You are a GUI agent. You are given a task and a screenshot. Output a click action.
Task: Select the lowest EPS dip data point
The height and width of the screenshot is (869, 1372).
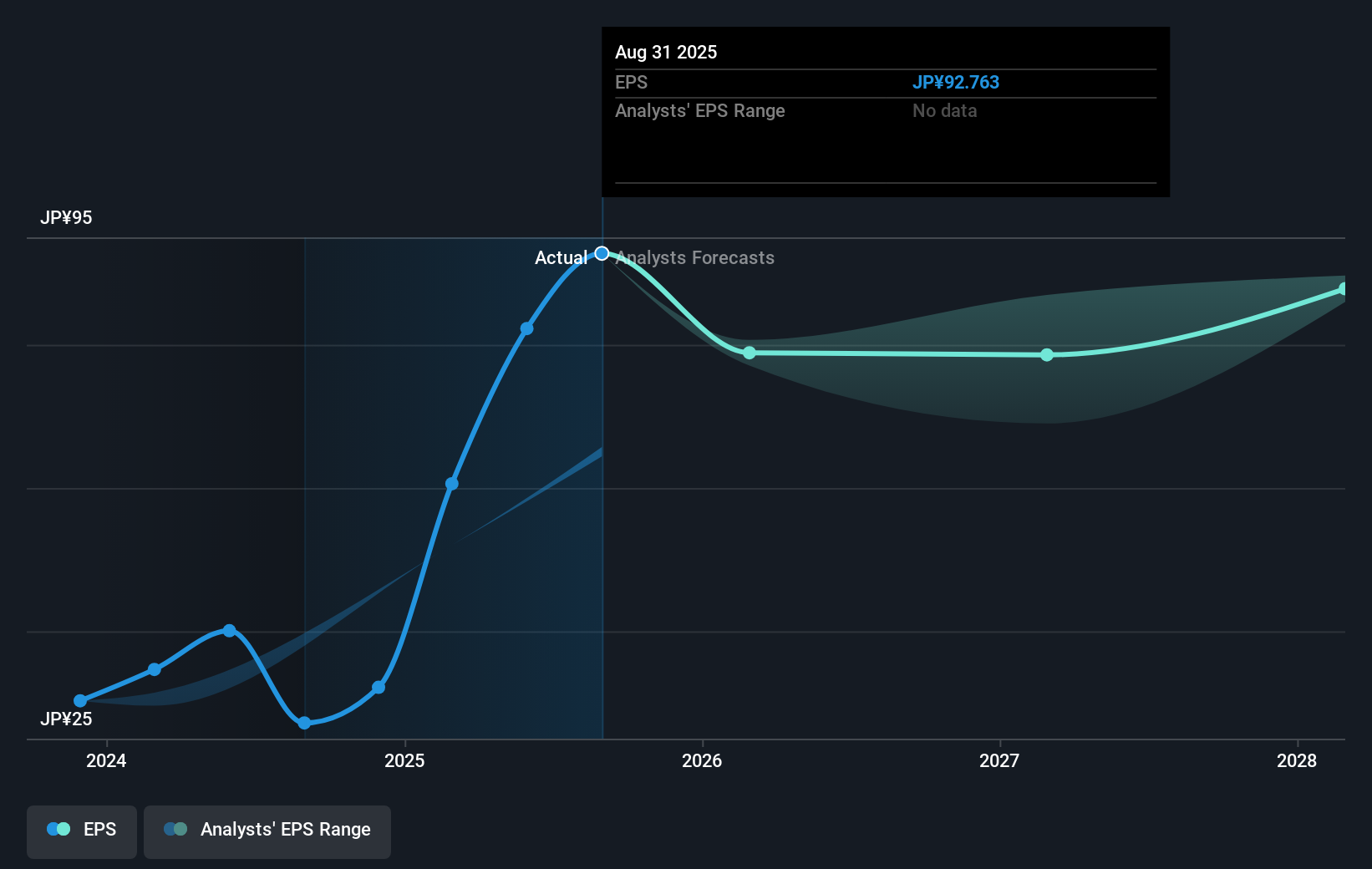[x=304, y=723]
